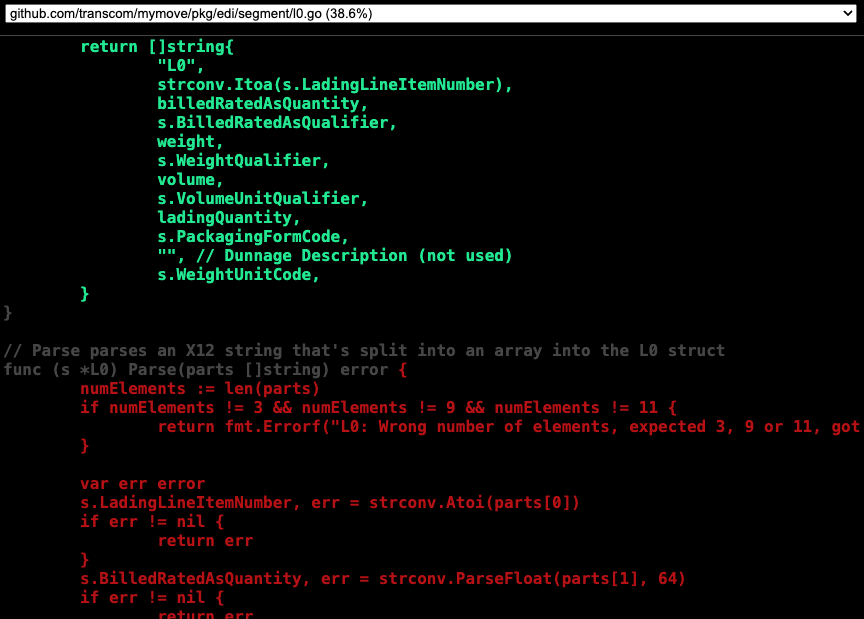This screenshot has height=619, width=864.
Task: Click the "numElements := len(parts)" line
Action: pos(200,389)
